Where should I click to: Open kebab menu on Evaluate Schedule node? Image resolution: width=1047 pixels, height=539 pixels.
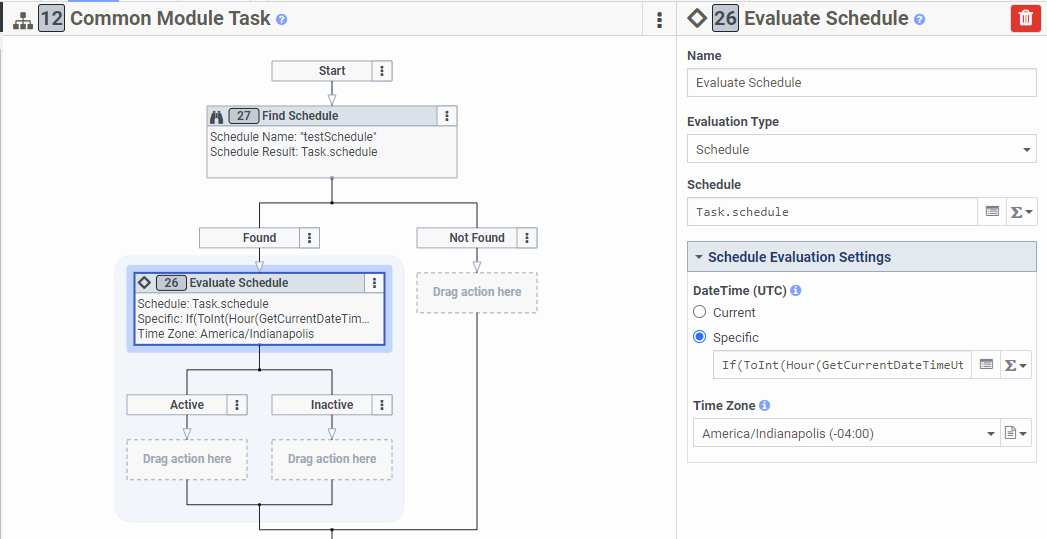coord(375,283)
